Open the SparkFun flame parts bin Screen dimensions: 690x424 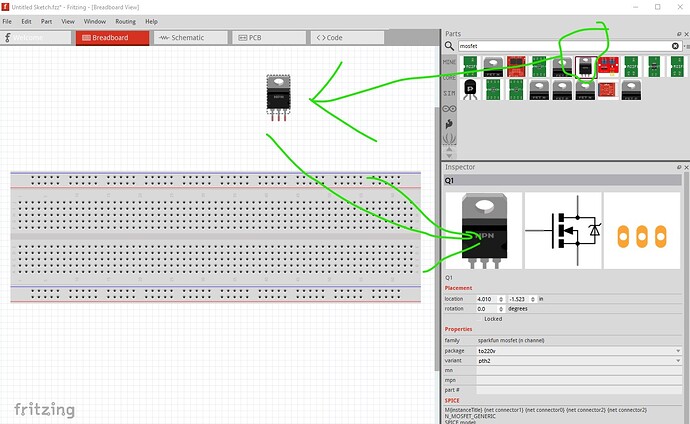[x=449, y=124]
